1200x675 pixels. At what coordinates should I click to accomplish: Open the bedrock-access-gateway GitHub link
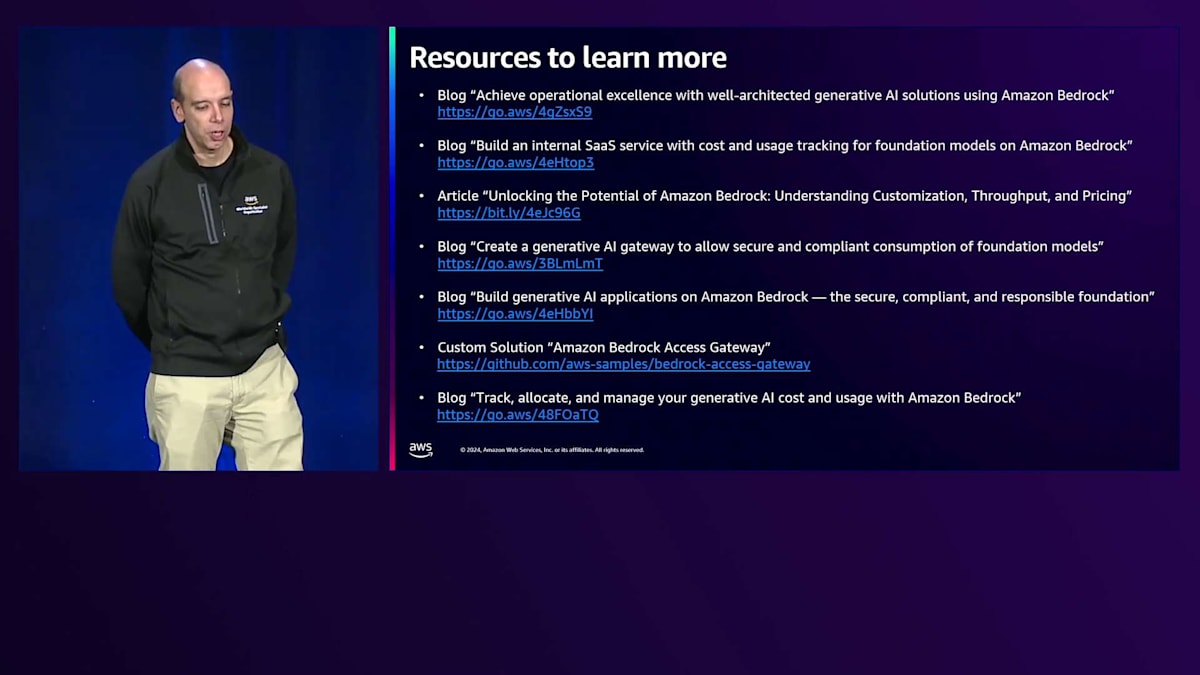tap(624, 365)
